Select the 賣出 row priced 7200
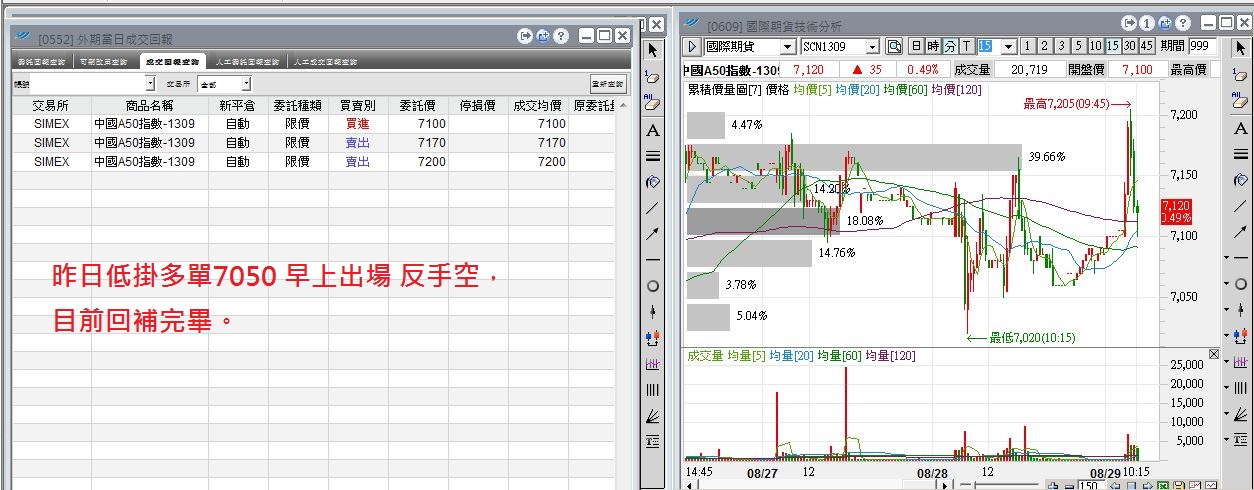This screenshot has width=1254, height=490. [313, 162]
